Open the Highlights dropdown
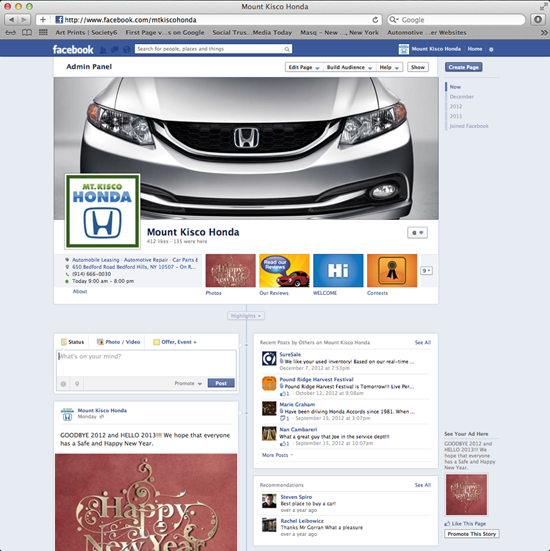This screenshot has height=551, width=550. click(x=246, y=316)
